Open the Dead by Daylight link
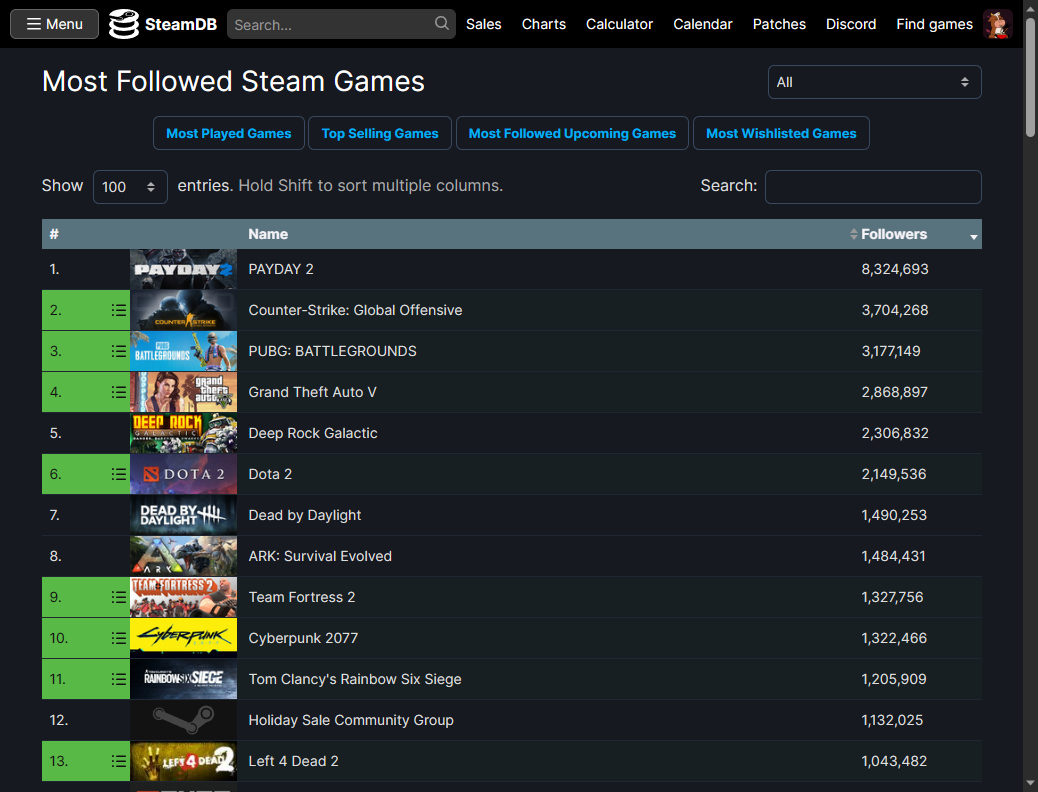This screenshot has width=1038, height=792. pos(305,515)
